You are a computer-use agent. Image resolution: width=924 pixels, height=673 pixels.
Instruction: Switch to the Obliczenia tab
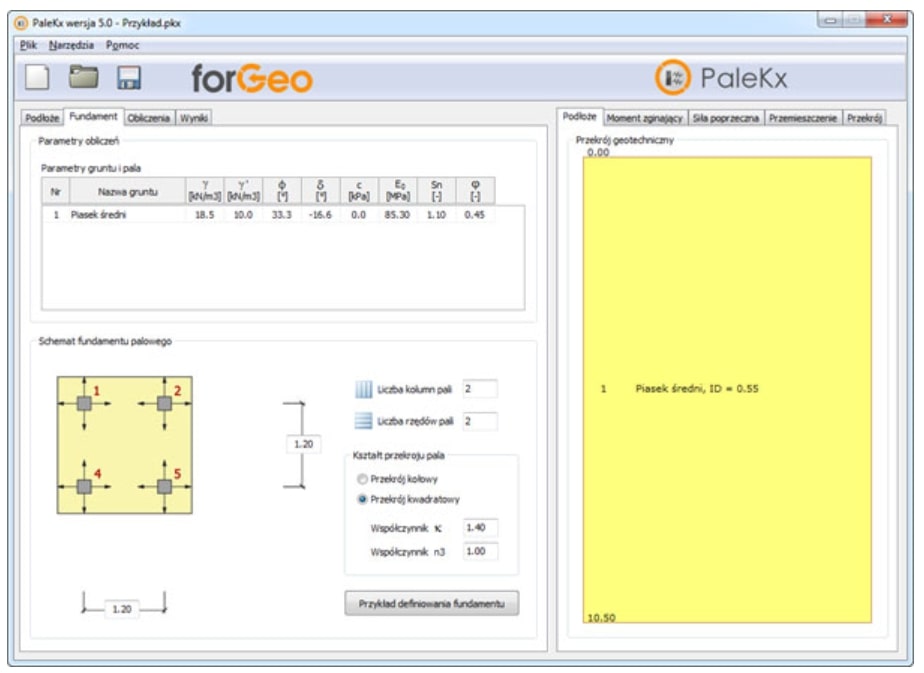pos(149,117)
